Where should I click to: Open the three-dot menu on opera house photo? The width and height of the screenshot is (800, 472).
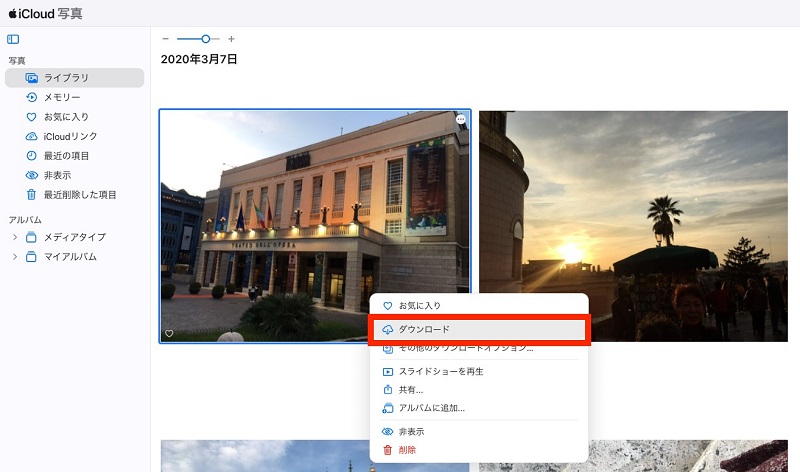pyautogui.click(x=461, y=119)
